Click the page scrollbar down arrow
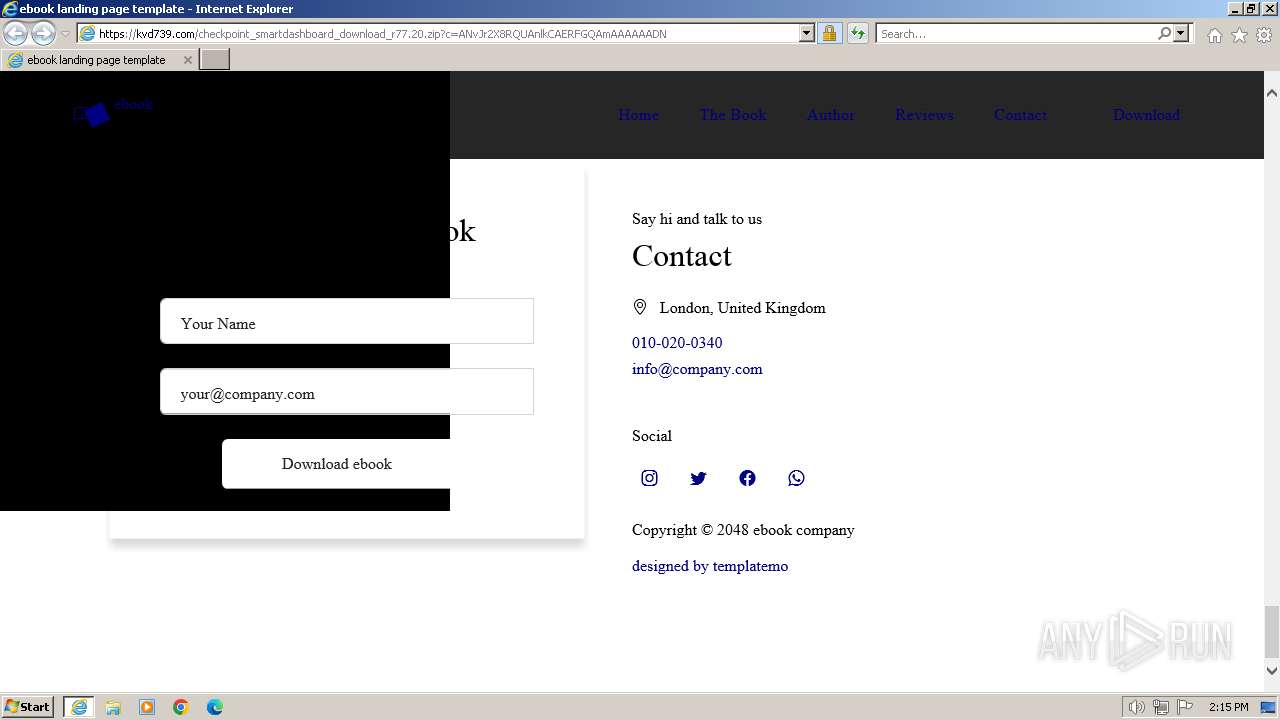 (1272, 671)
